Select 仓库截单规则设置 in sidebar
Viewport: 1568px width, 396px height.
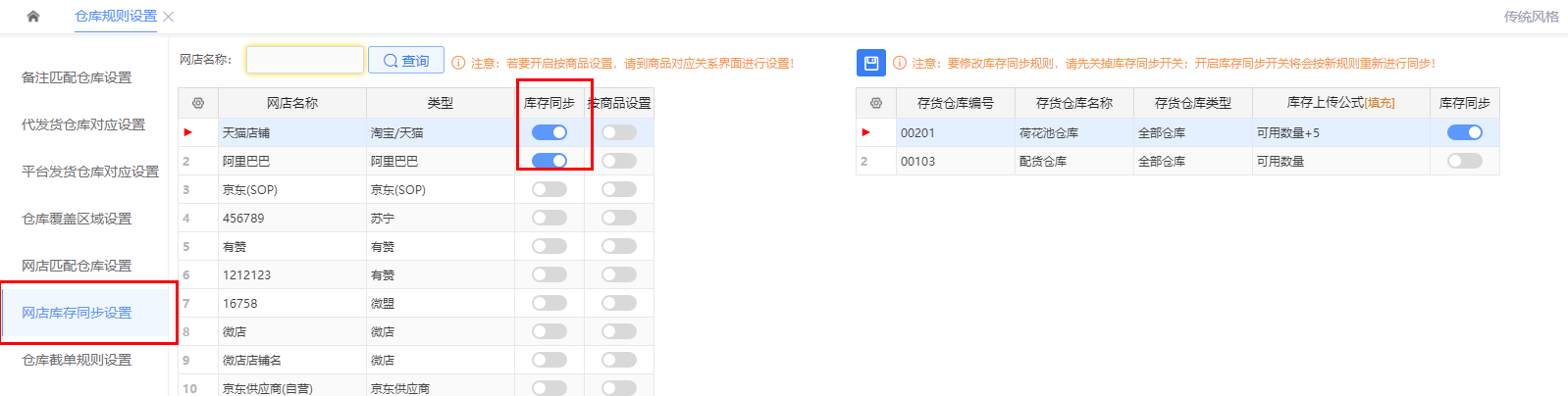pyautogui.click(x=77, y=360)
